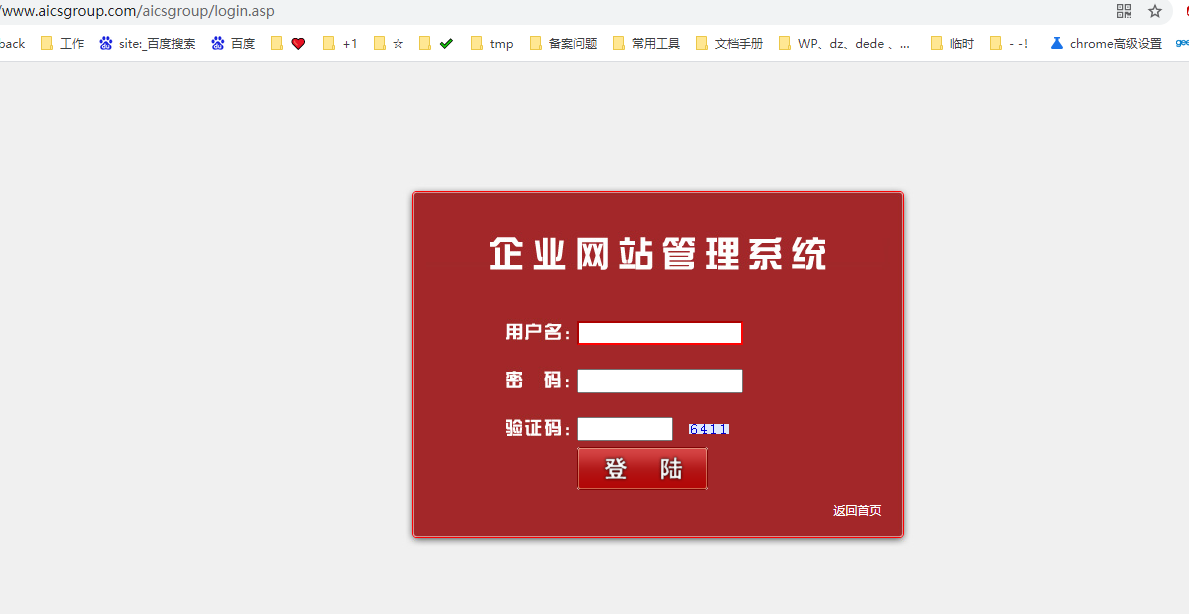Open the star-labeled bookmark folder
Image resolution: width=1189 pixels, height=614 pixels.
coord(388,44)
